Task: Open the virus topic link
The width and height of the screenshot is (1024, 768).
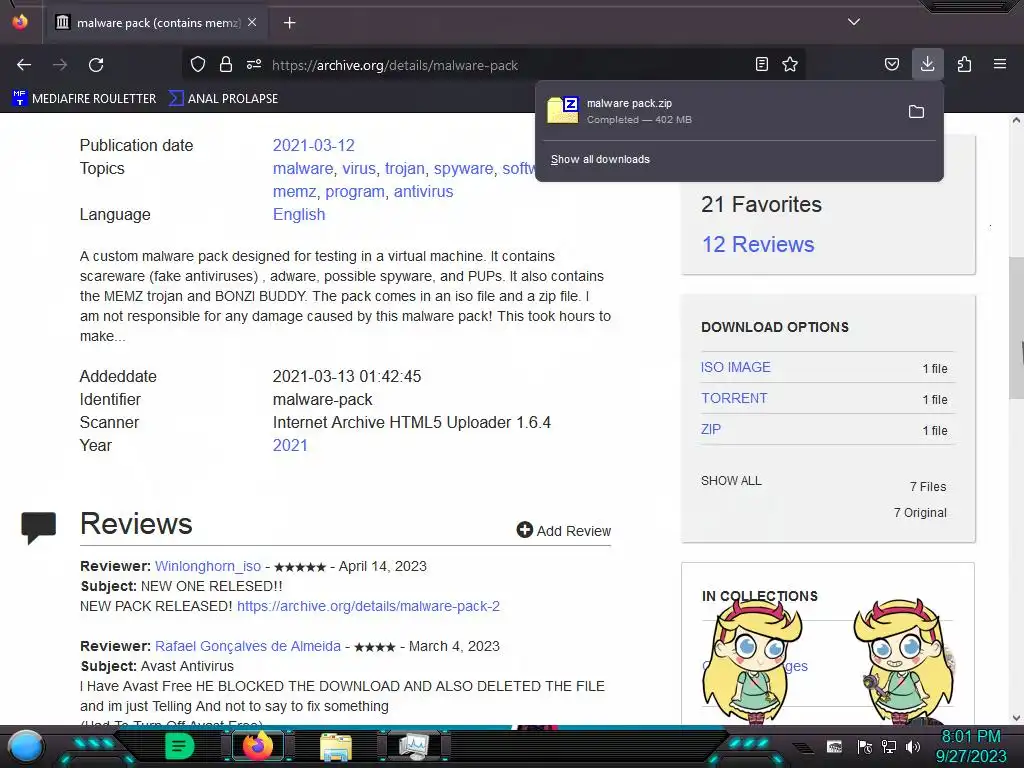Action: click(359, 168)
